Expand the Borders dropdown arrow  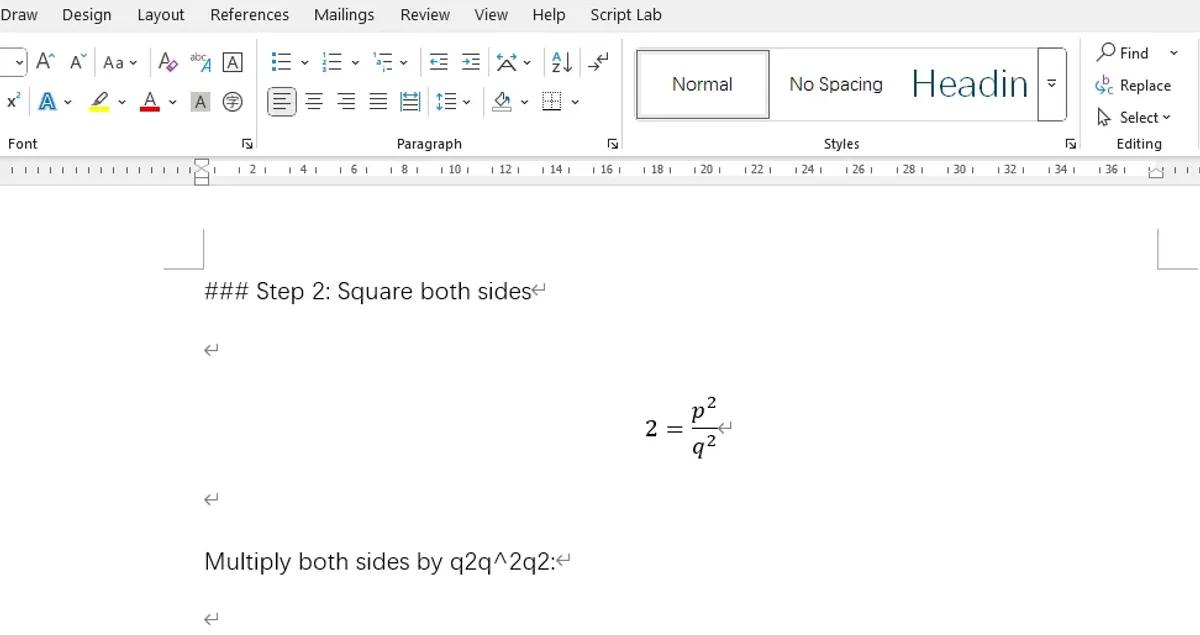(575, 101)
